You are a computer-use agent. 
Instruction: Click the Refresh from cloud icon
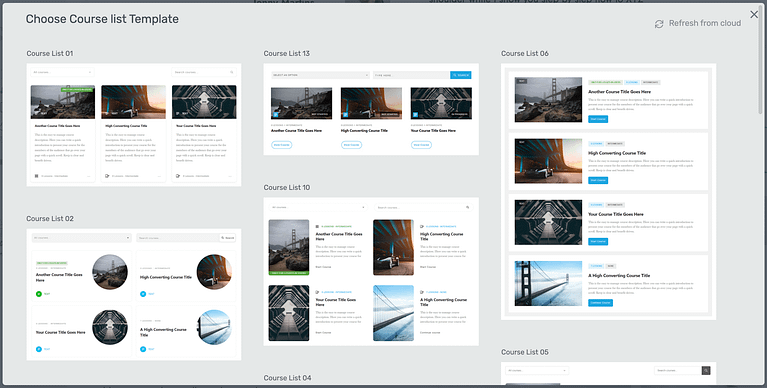(659, 23)
